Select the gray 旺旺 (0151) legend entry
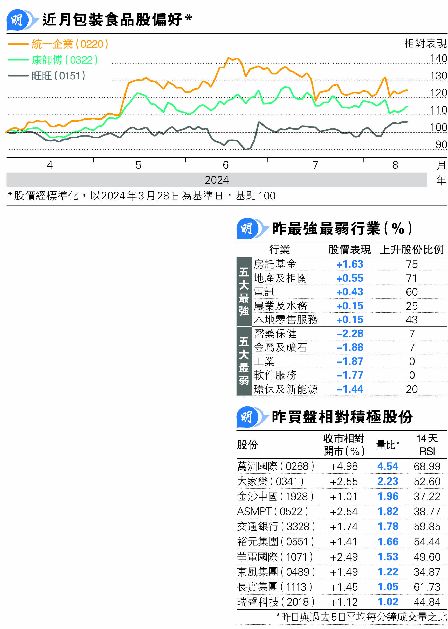448x629 pixels. pyautogui.click(x=47, y=75)
